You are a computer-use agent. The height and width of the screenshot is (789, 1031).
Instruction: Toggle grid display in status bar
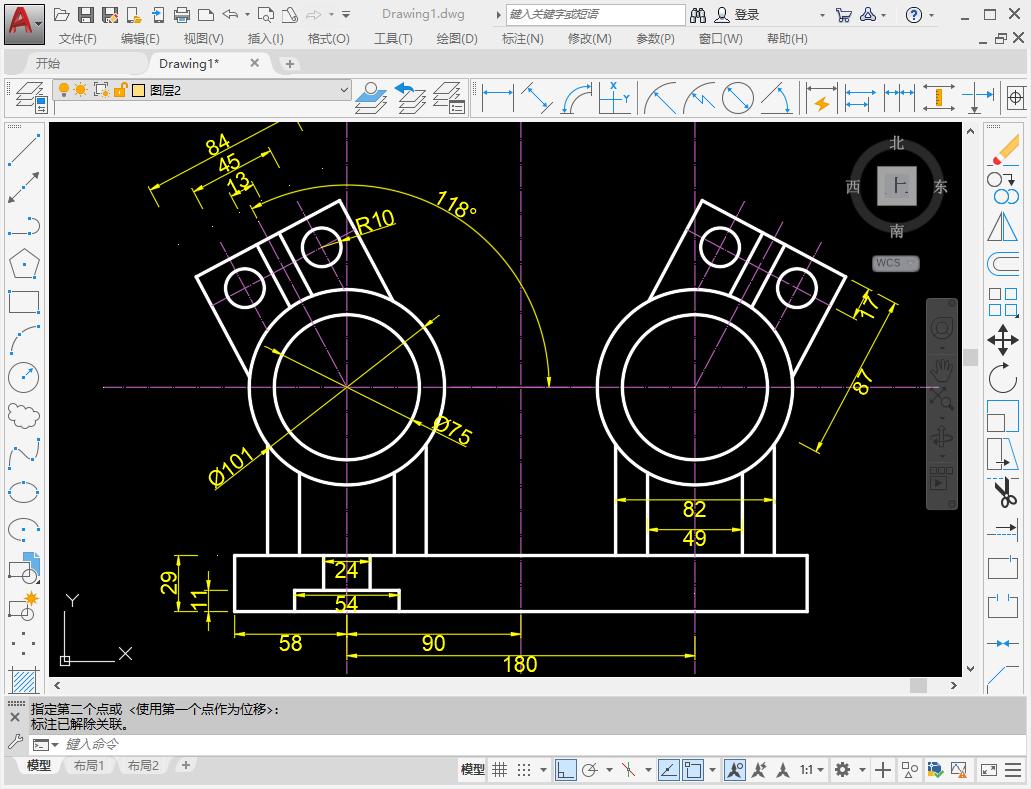[x=499, y=770]
